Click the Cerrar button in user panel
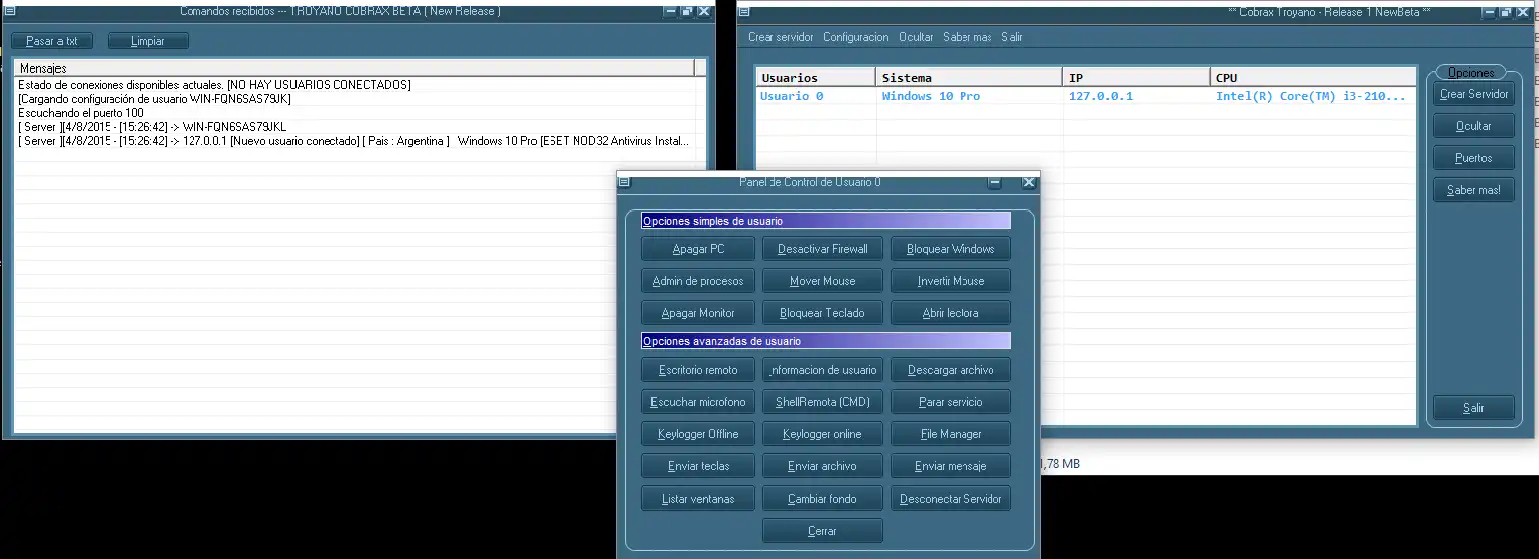 tap(823, 530)
